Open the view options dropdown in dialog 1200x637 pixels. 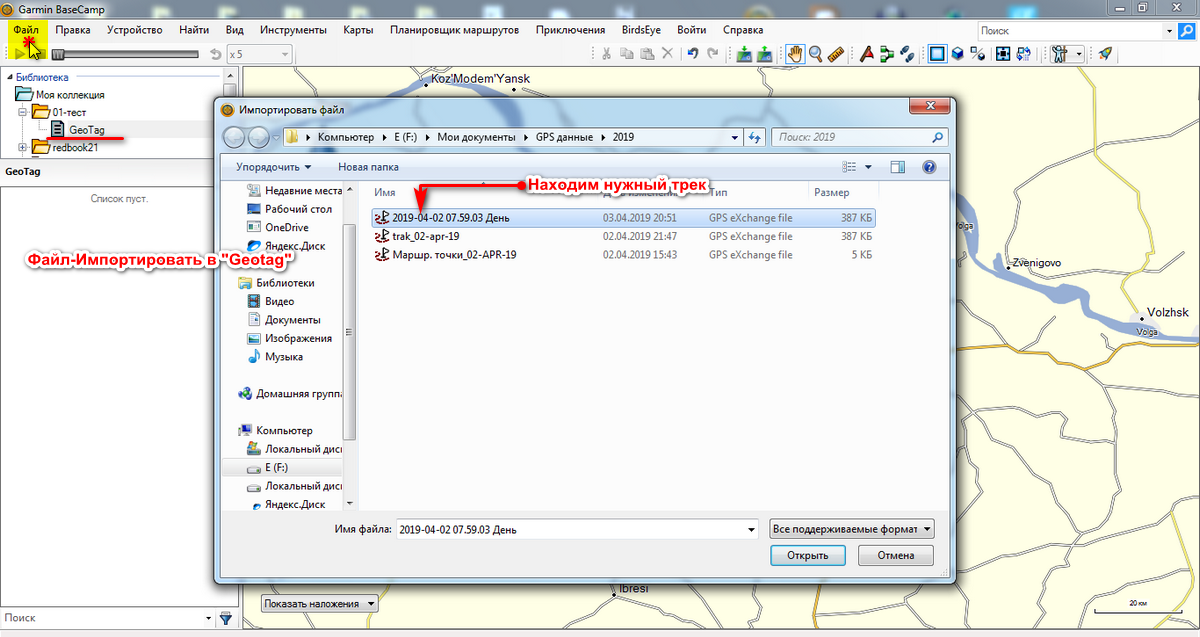pyautogui.click(x=868, y=167)
